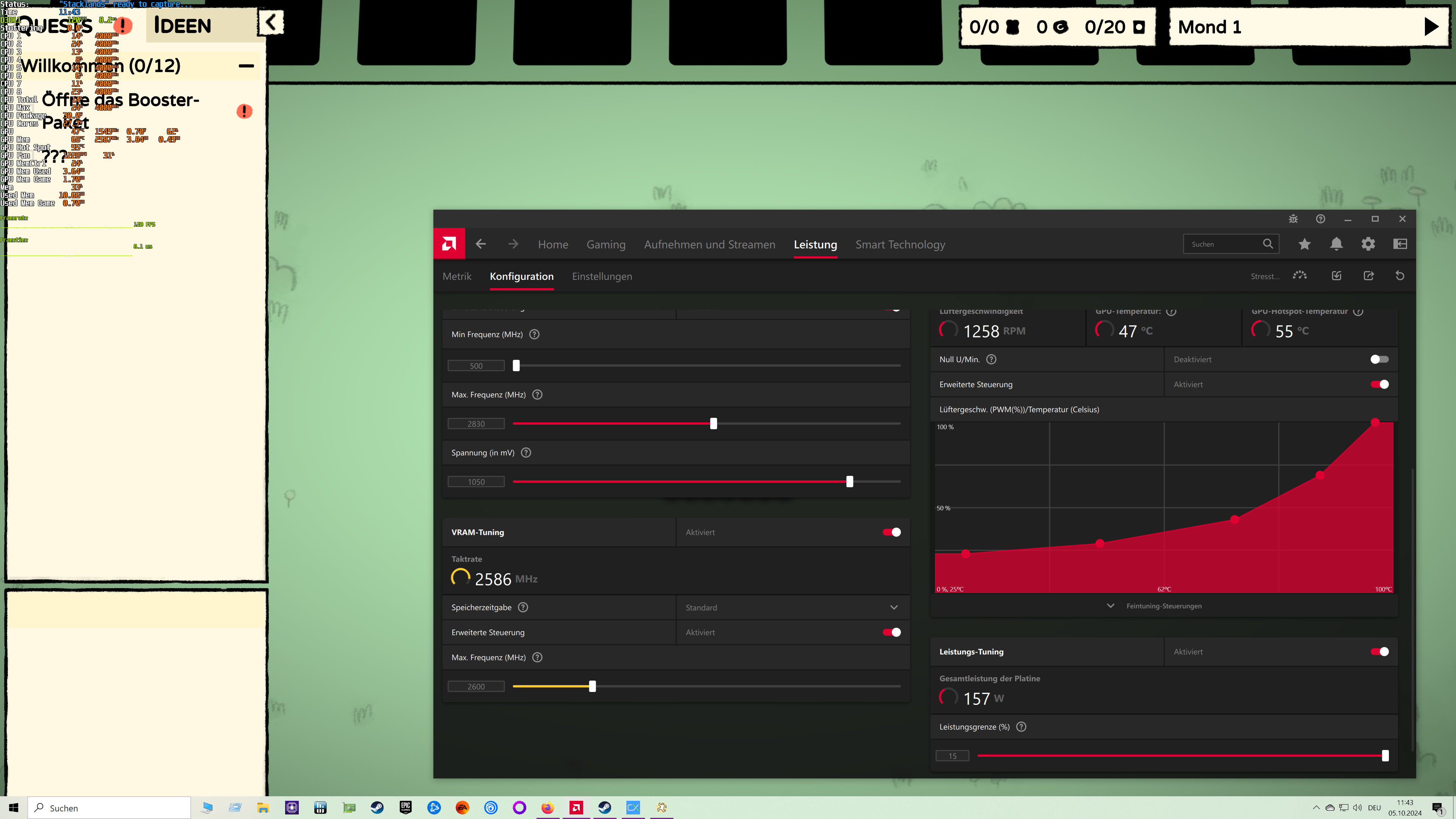Image resolution: width=1456 pixels, height=819 pixels.
Task: Open Steam from the taskbar
Action: tap(377, 807)
